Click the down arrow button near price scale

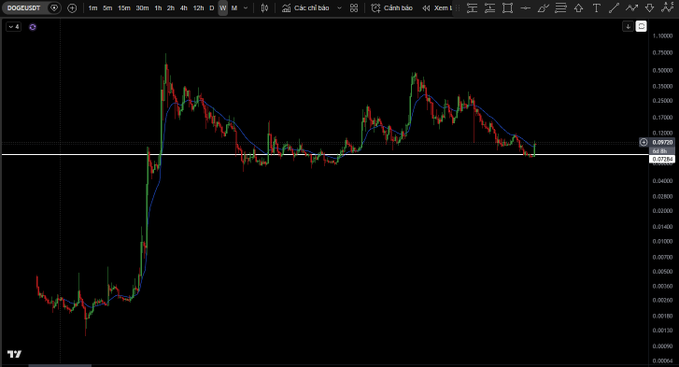coord(628,26)
